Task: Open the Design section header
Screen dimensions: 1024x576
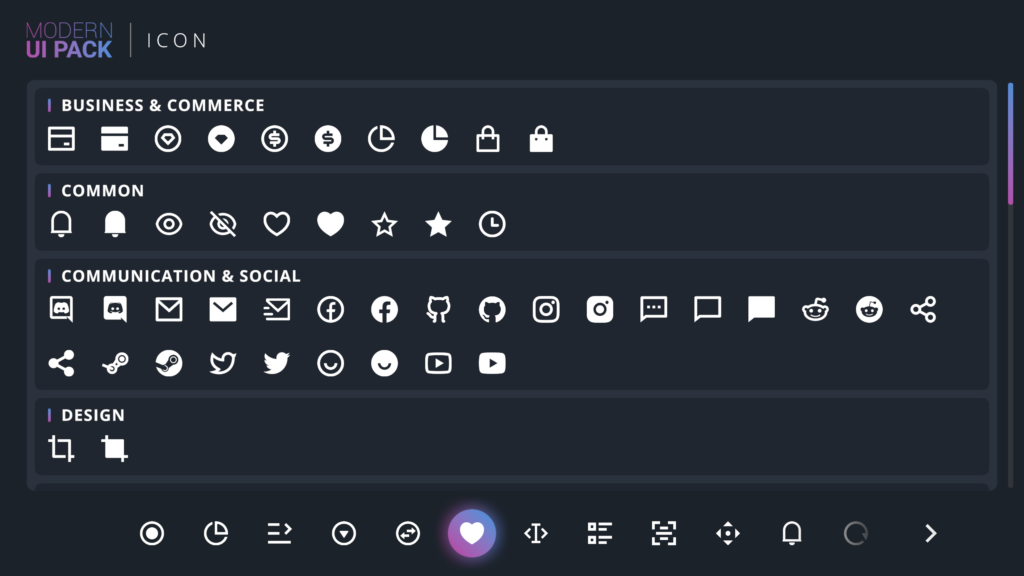Action: [x=93, y=415]
